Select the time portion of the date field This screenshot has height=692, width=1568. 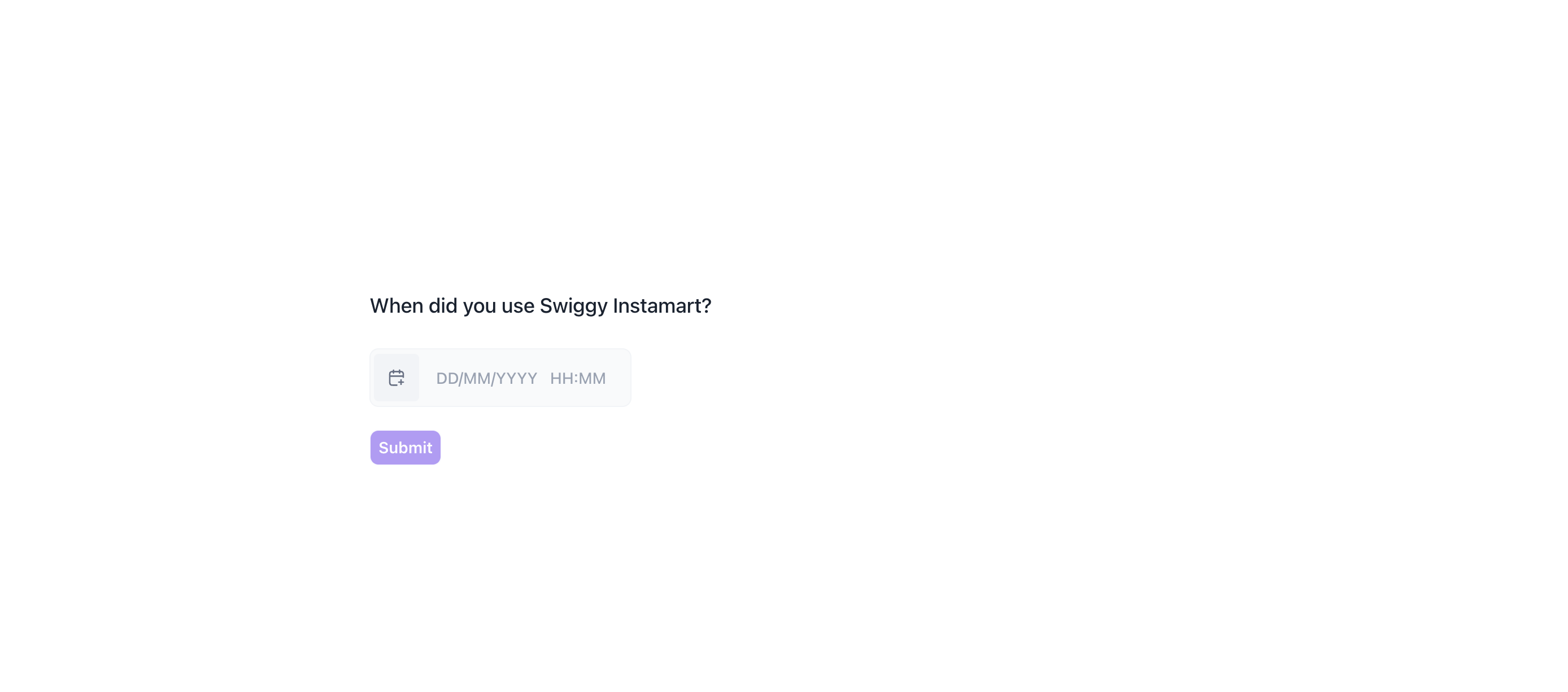578,378
